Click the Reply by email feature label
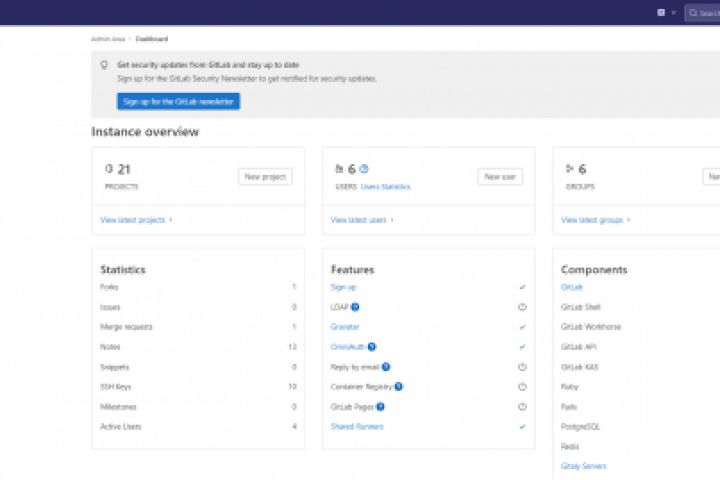Image resolution: width=720 pixels, height=480 pixels. [x=354, y=367]
